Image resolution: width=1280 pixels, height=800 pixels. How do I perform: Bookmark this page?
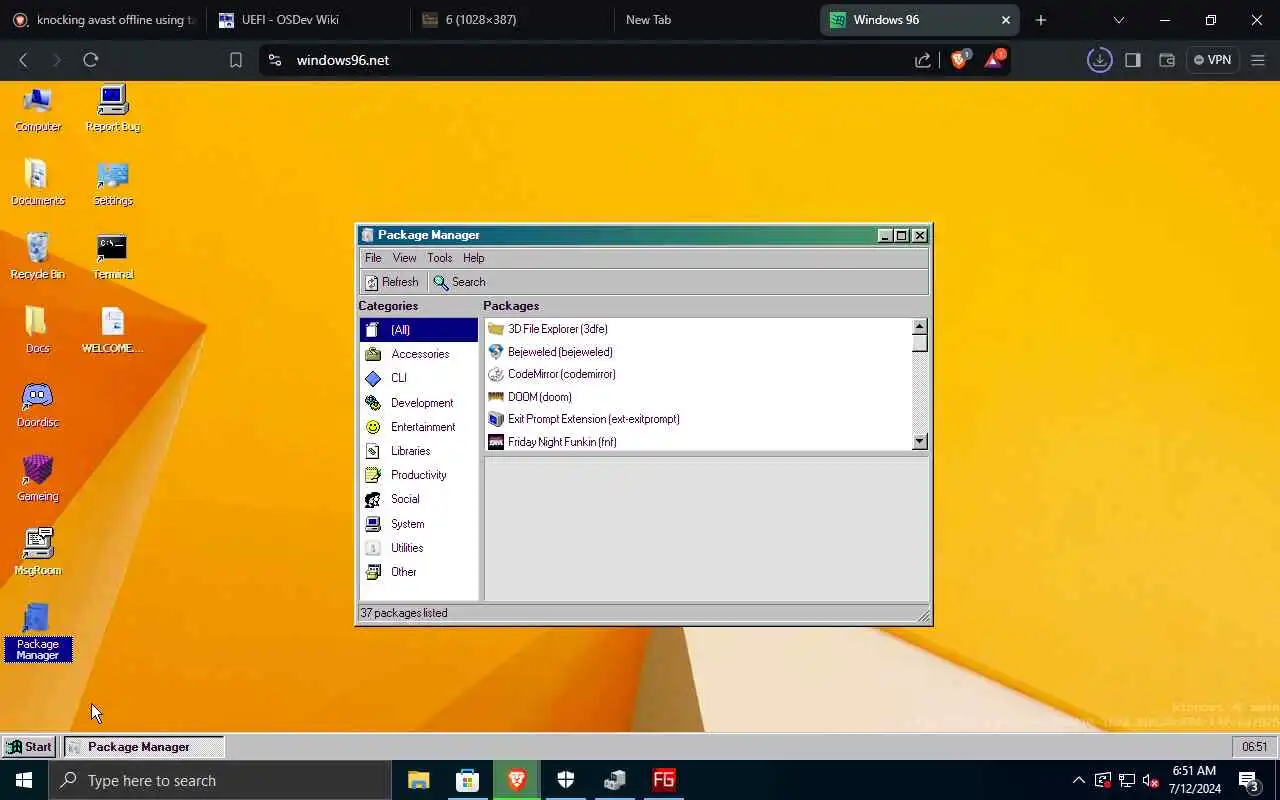[236, 60]
